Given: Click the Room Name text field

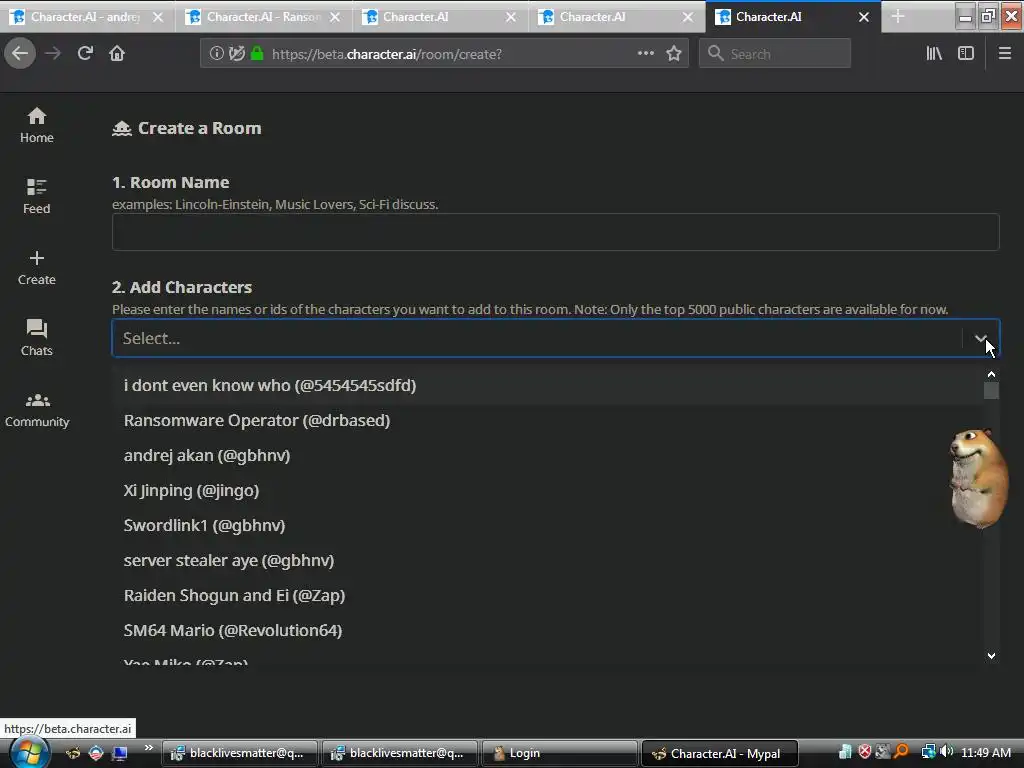Looking at the screenshot, I should coord(555,232).
